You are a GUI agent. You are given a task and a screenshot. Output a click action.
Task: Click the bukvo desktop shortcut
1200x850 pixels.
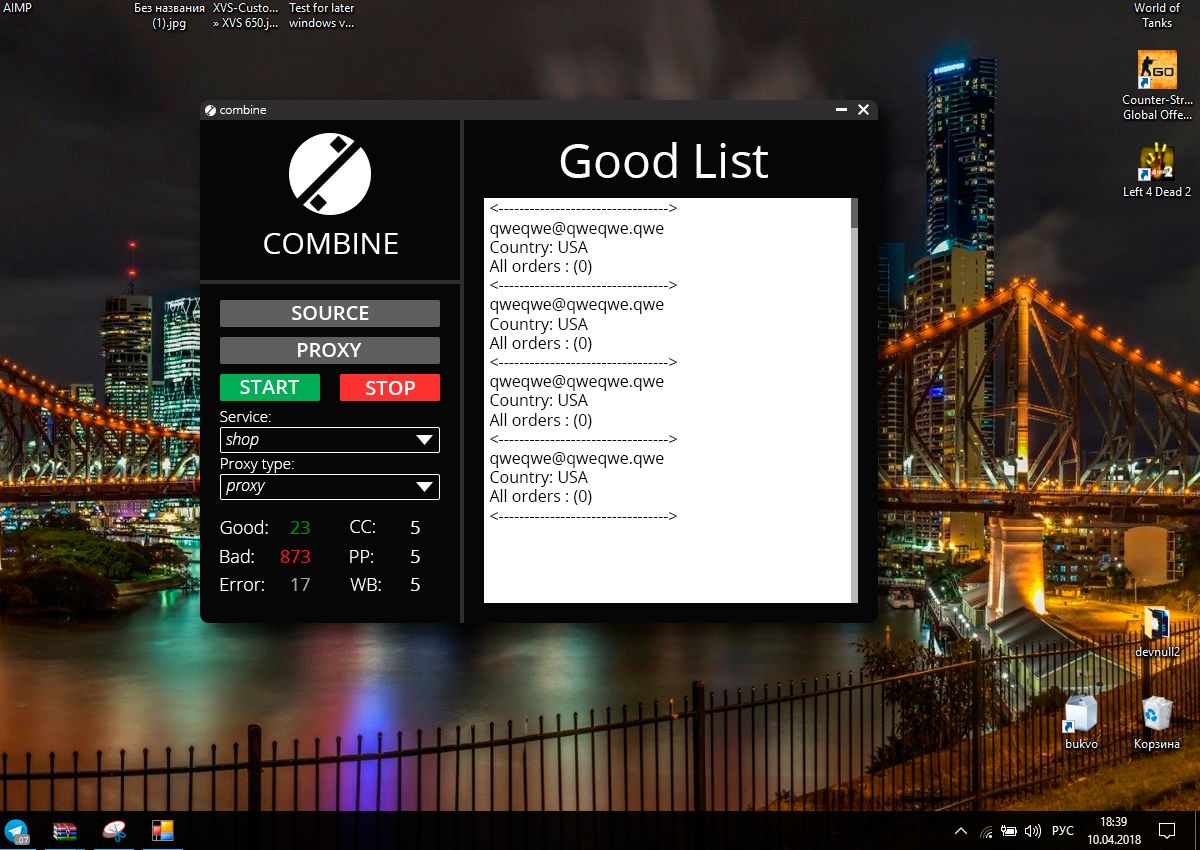point(1081,714)
